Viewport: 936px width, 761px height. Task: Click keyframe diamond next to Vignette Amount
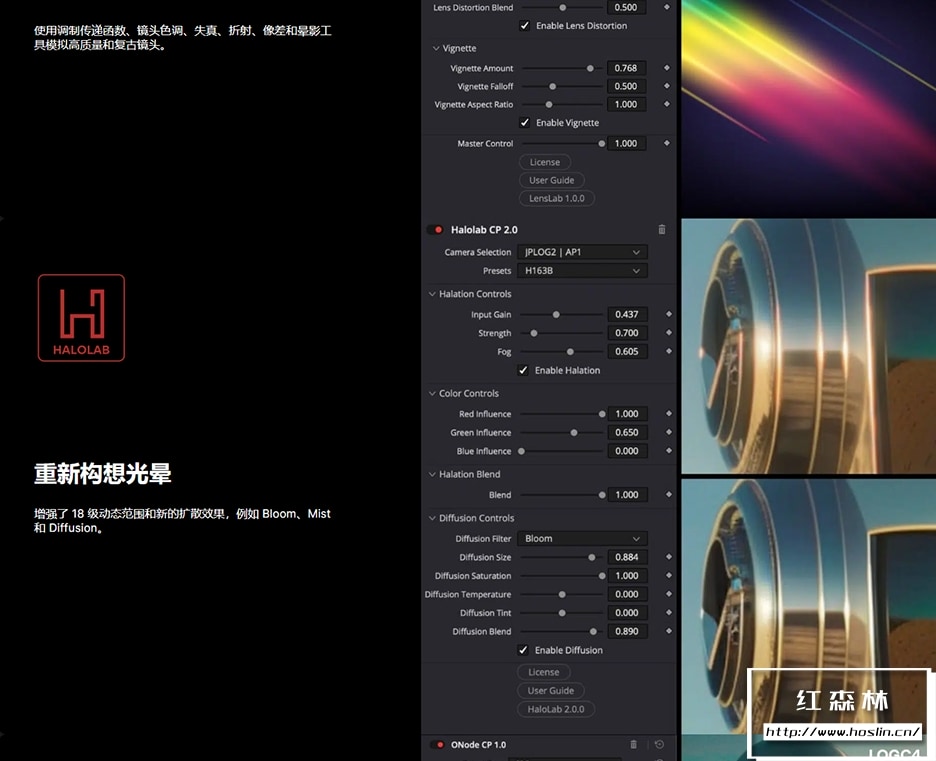coord(667,68)
